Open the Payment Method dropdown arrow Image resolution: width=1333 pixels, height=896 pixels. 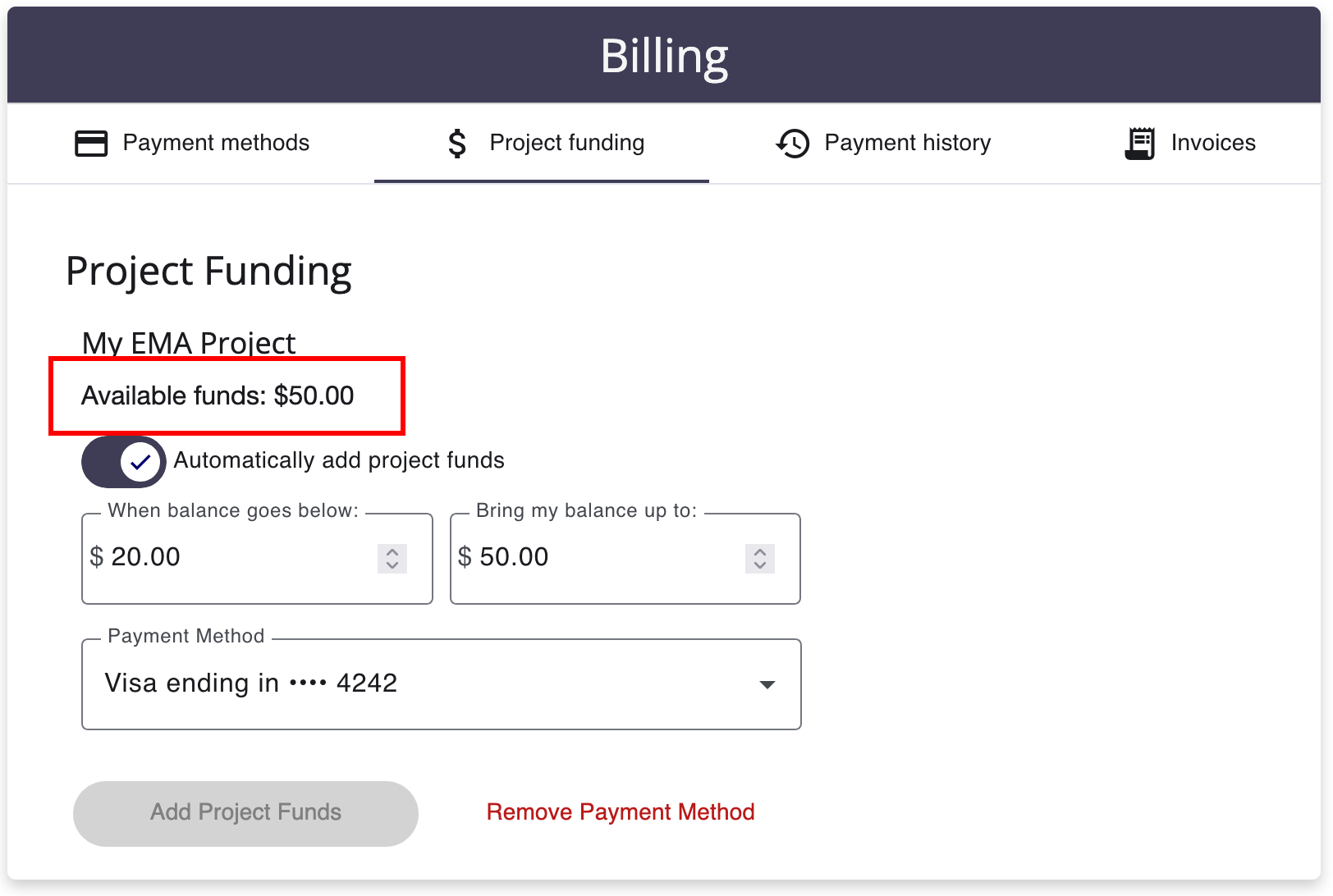point(767,684)
